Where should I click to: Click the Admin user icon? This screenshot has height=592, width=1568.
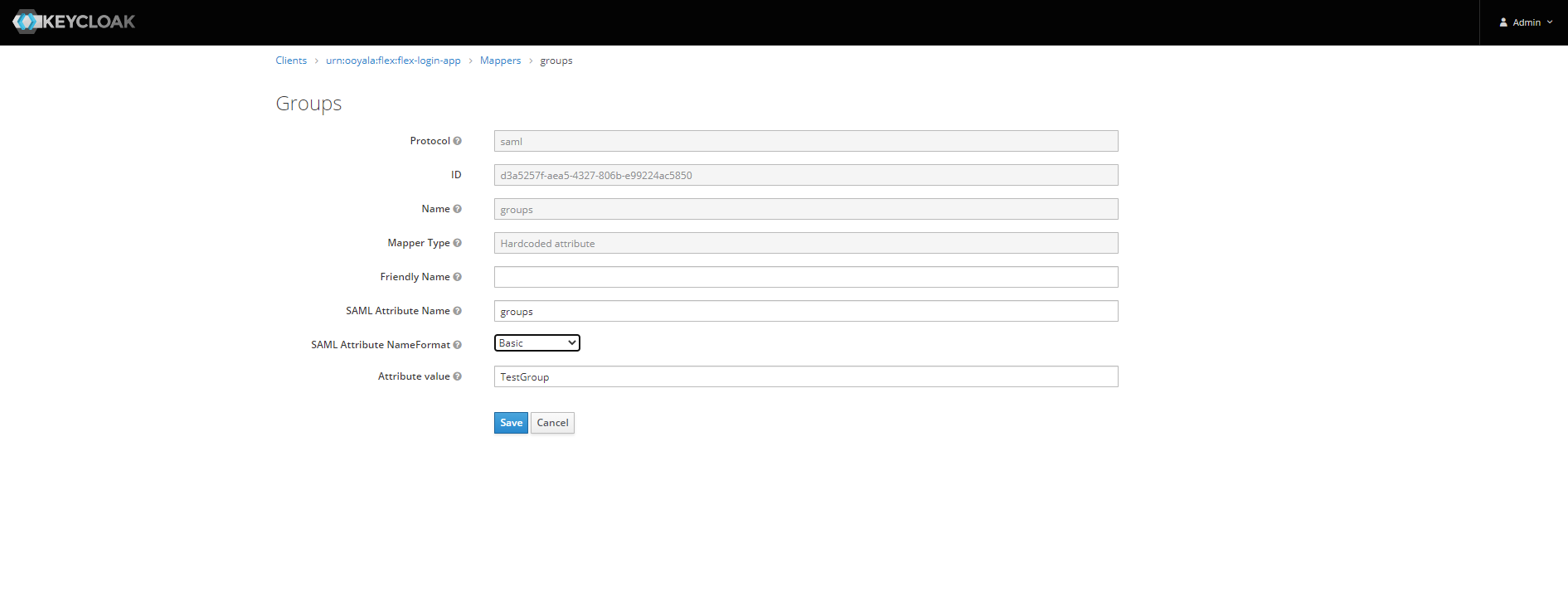[x=1503, y=22]
